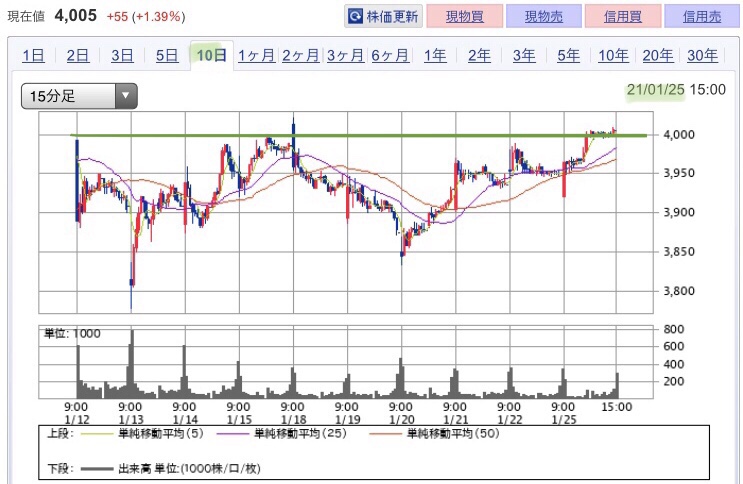Open the 1年 chart range
743x484 pixels.
(435, 55)
